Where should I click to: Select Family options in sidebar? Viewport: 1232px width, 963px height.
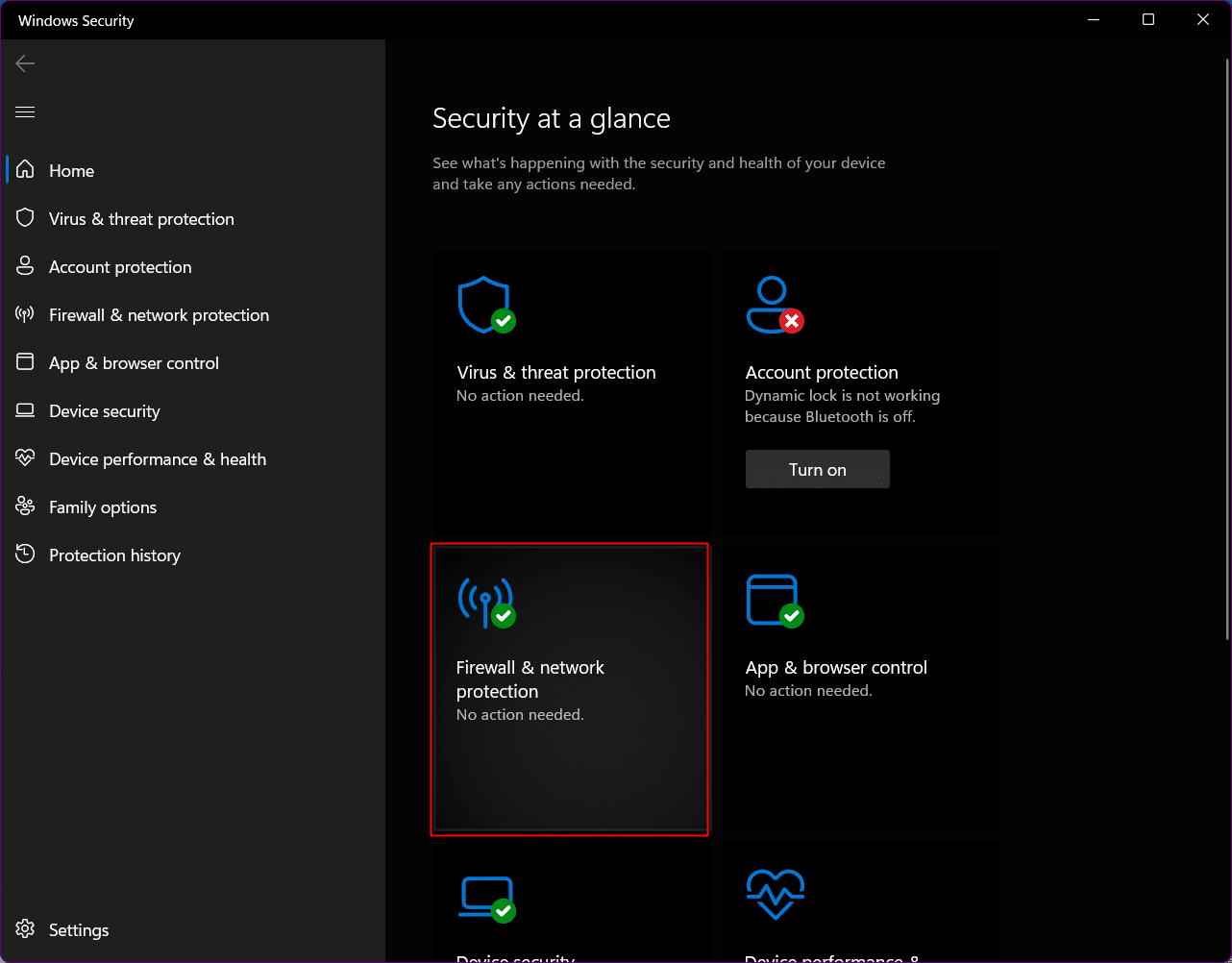[x=192, y=506]
